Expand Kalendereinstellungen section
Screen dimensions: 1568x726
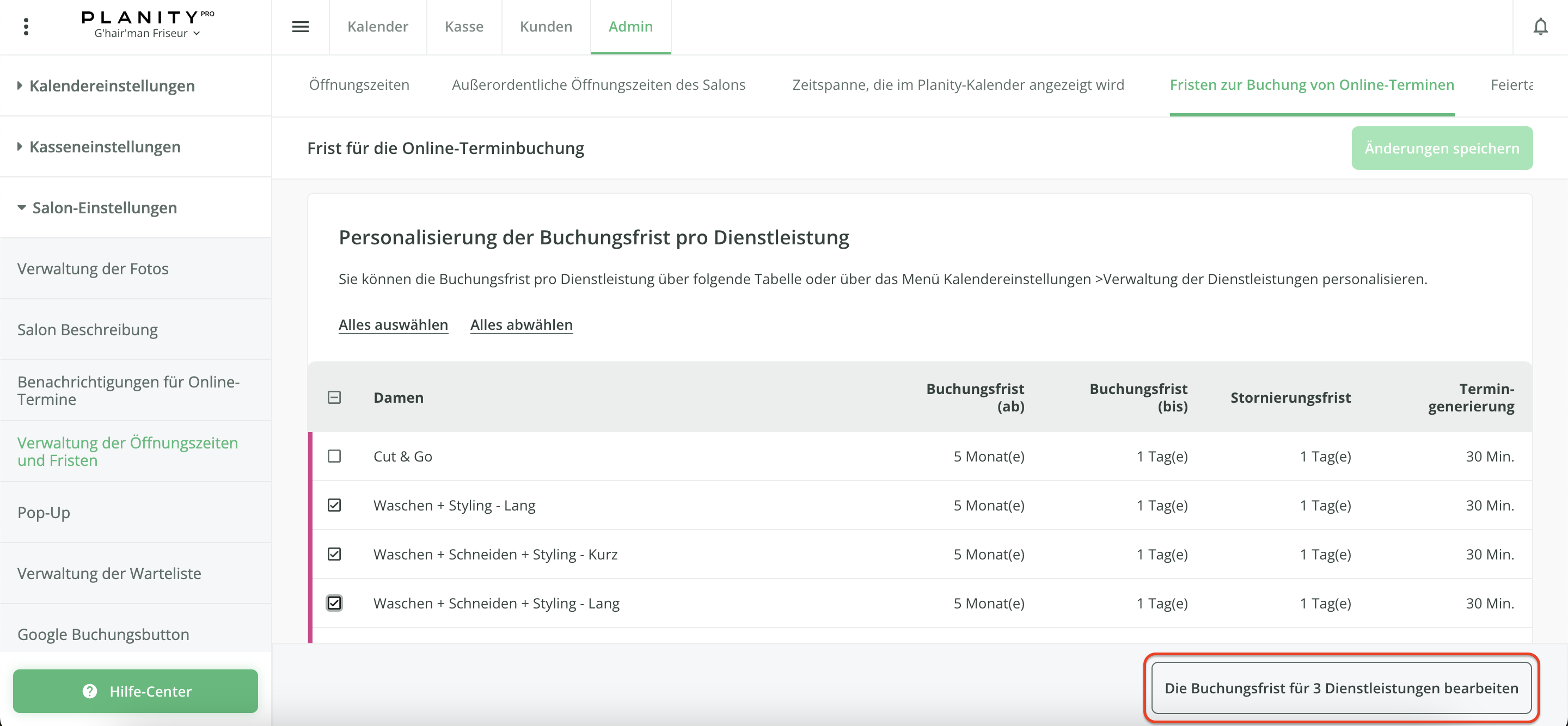pos(112,86)
